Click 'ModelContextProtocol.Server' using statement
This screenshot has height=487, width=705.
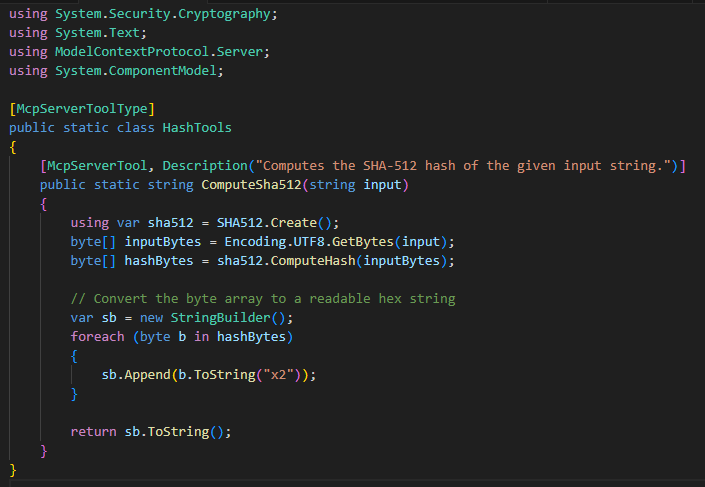(159, 52)
